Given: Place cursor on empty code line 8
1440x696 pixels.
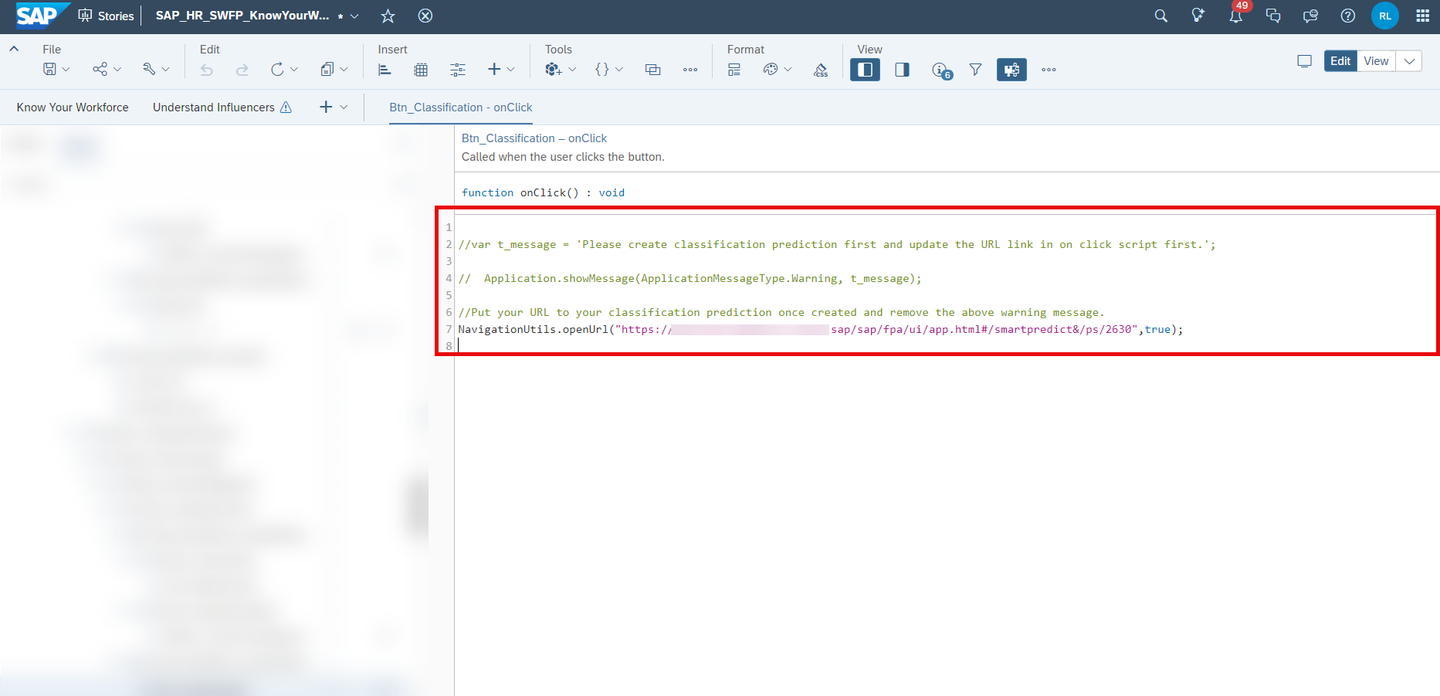Looking at the screenshot, I should click(x=946, y=346).
